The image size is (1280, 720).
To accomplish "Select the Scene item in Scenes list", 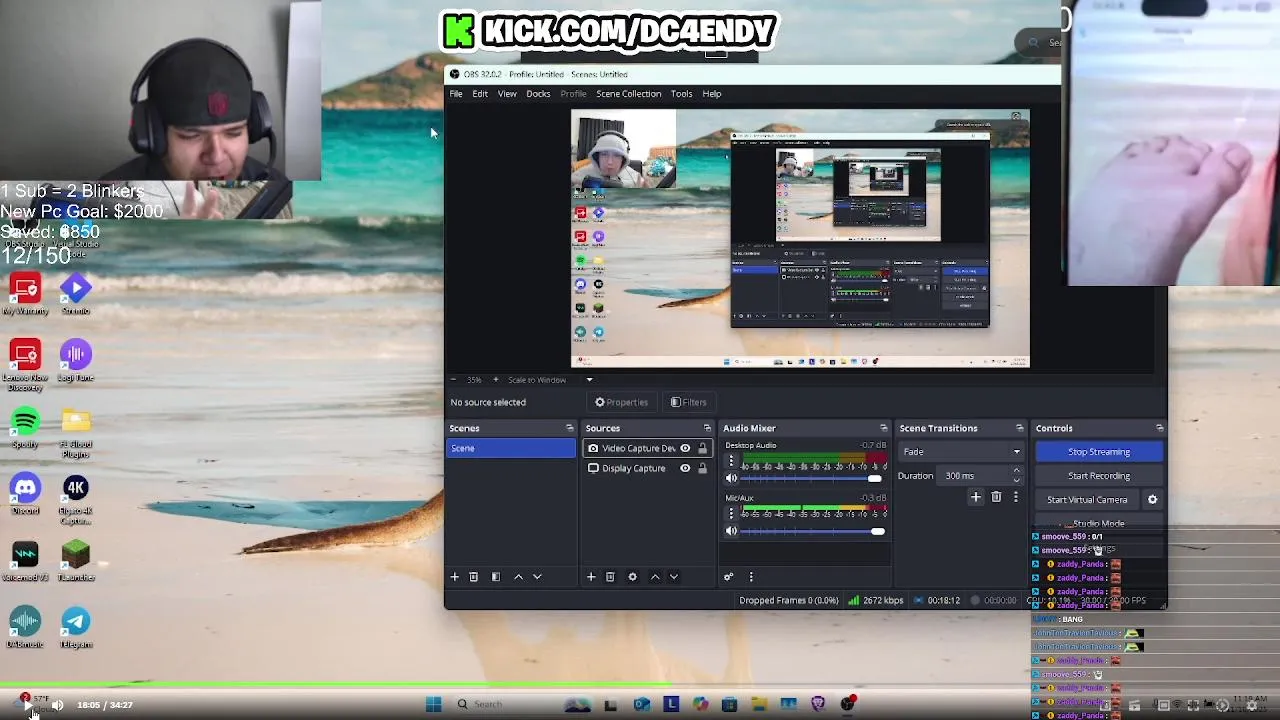I will tap(511, 448).
